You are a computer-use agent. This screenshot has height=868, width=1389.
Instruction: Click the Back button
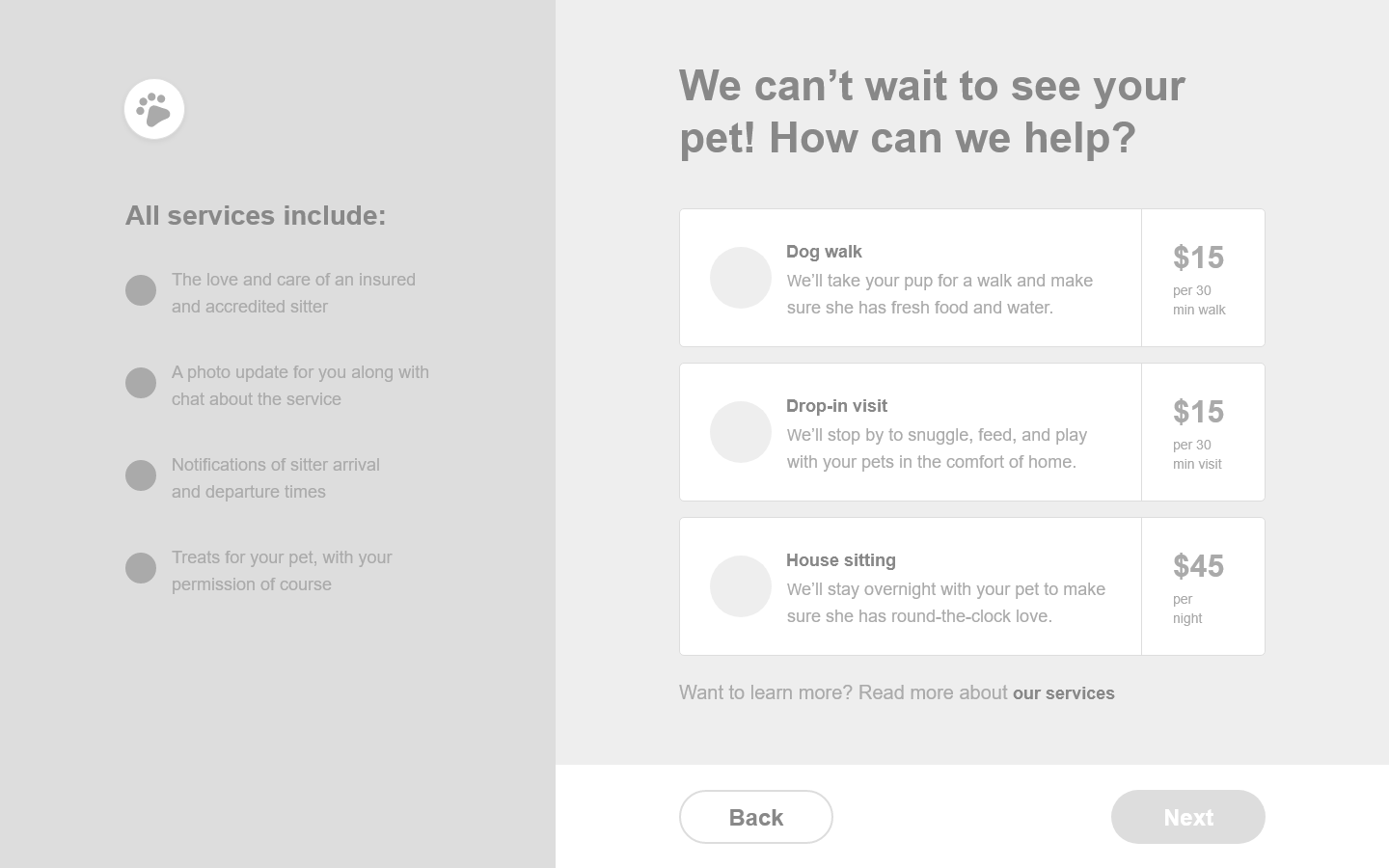[x=755, y=817]
